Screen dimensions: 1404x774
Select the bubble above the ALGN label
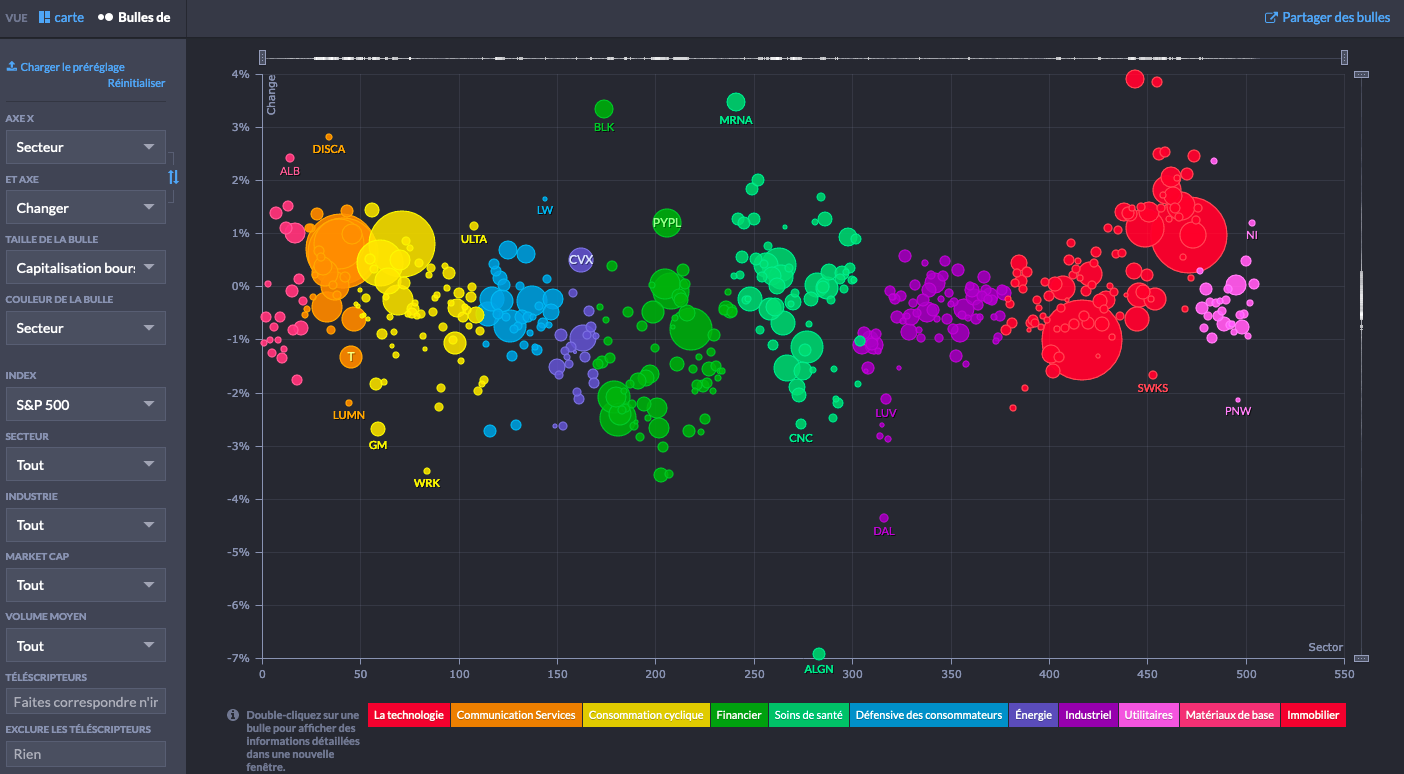[x=819, y=654]
